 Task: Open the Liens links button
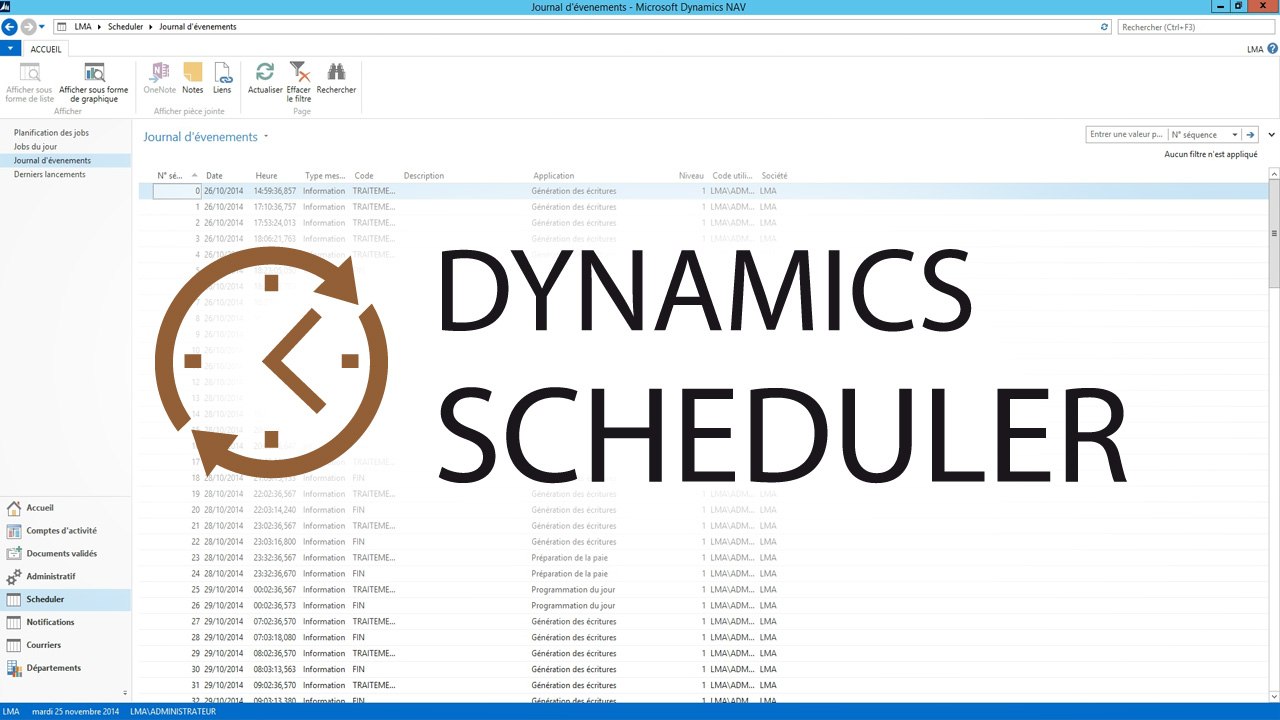point(222,78)
